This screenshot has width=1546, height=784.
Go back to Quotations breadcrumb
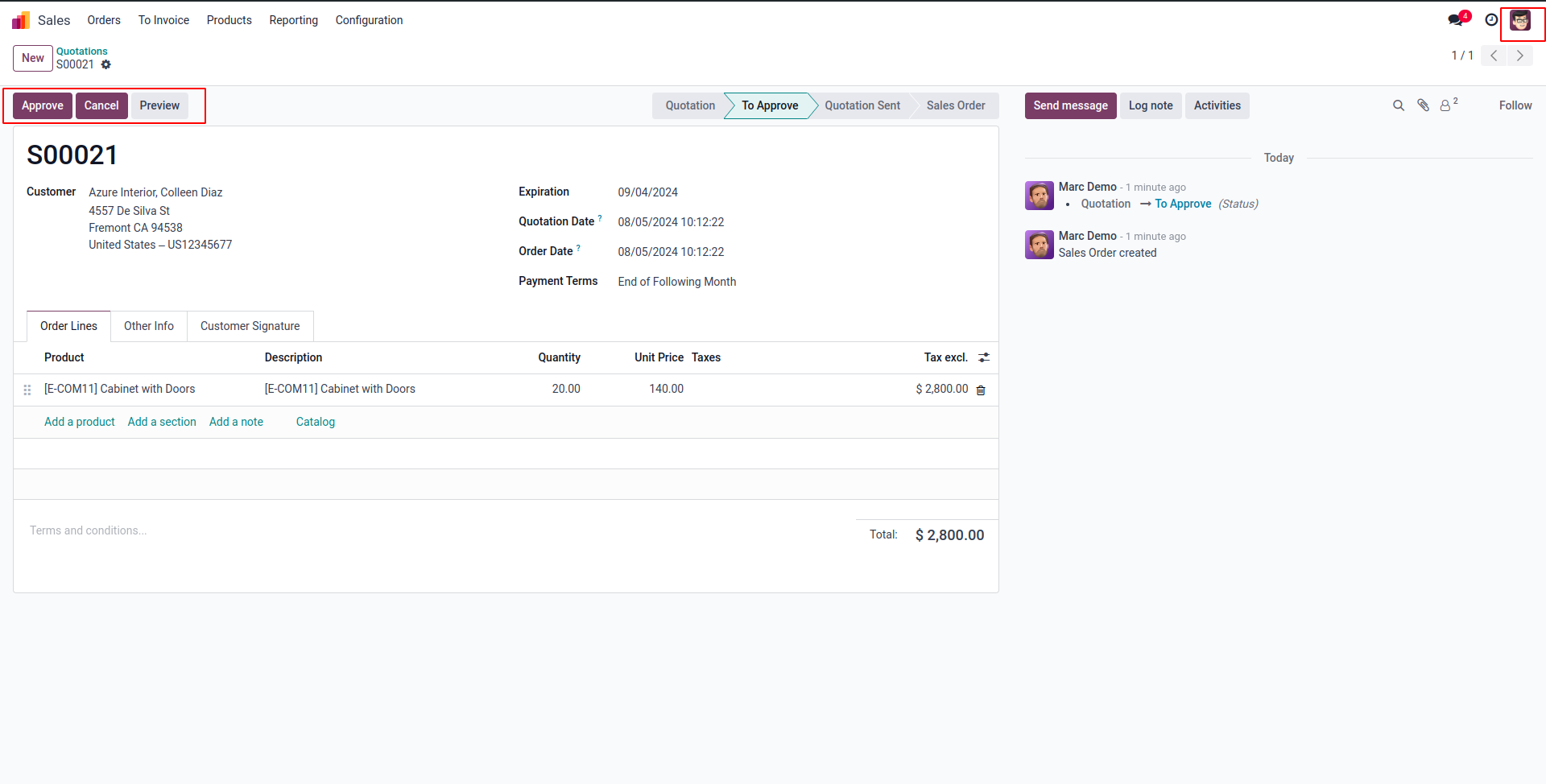[81, 51]
